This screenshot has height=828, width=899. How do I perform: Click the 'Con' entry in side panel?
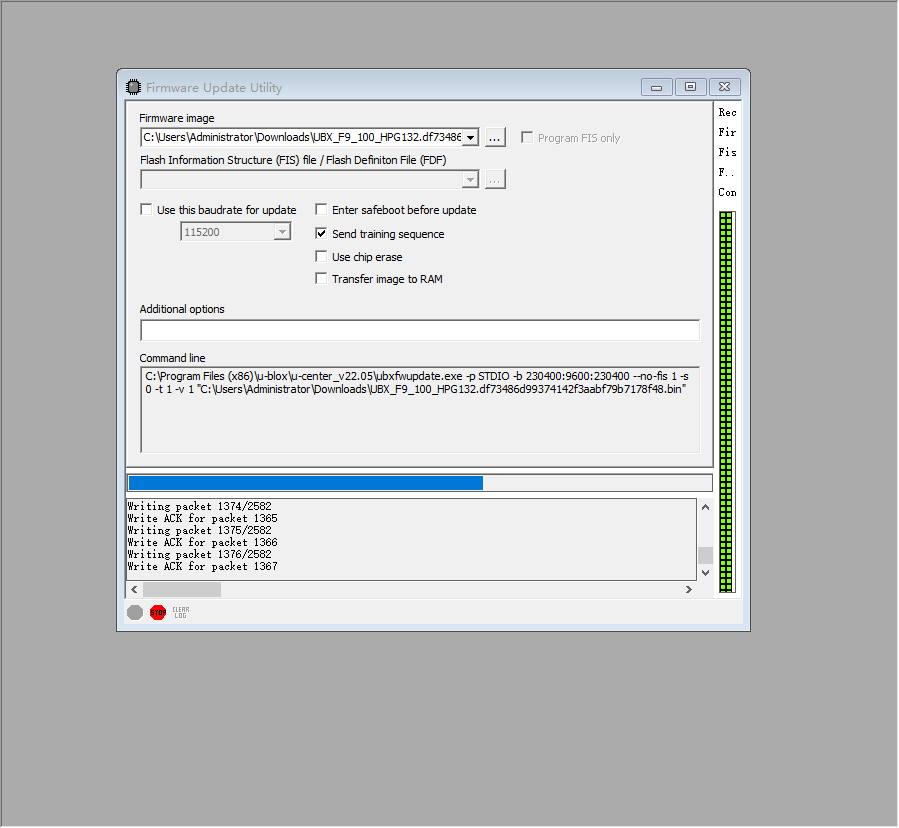click(727, 193)
